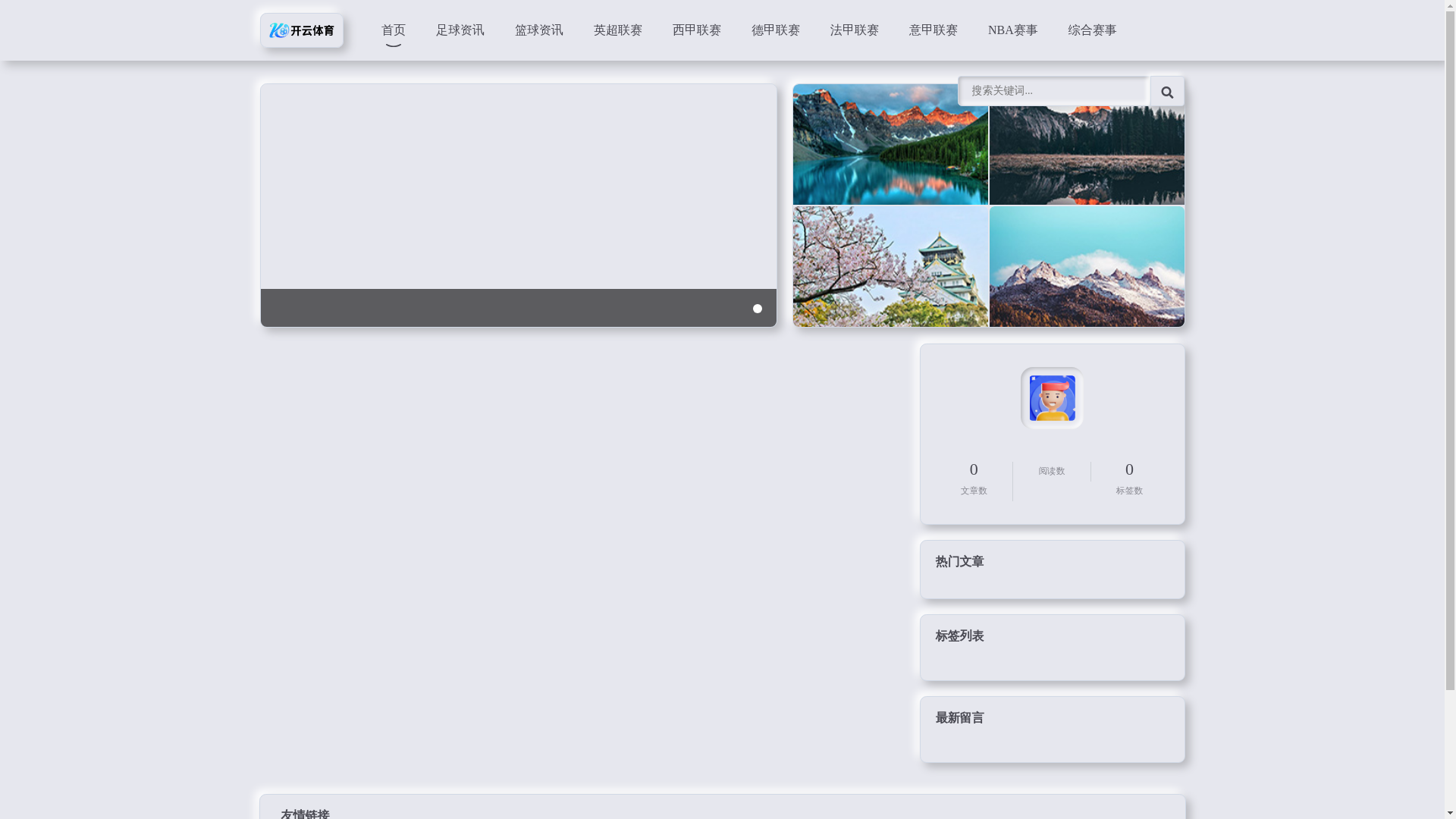Focus the 搜索关键词 search field

click(1053, 91)
